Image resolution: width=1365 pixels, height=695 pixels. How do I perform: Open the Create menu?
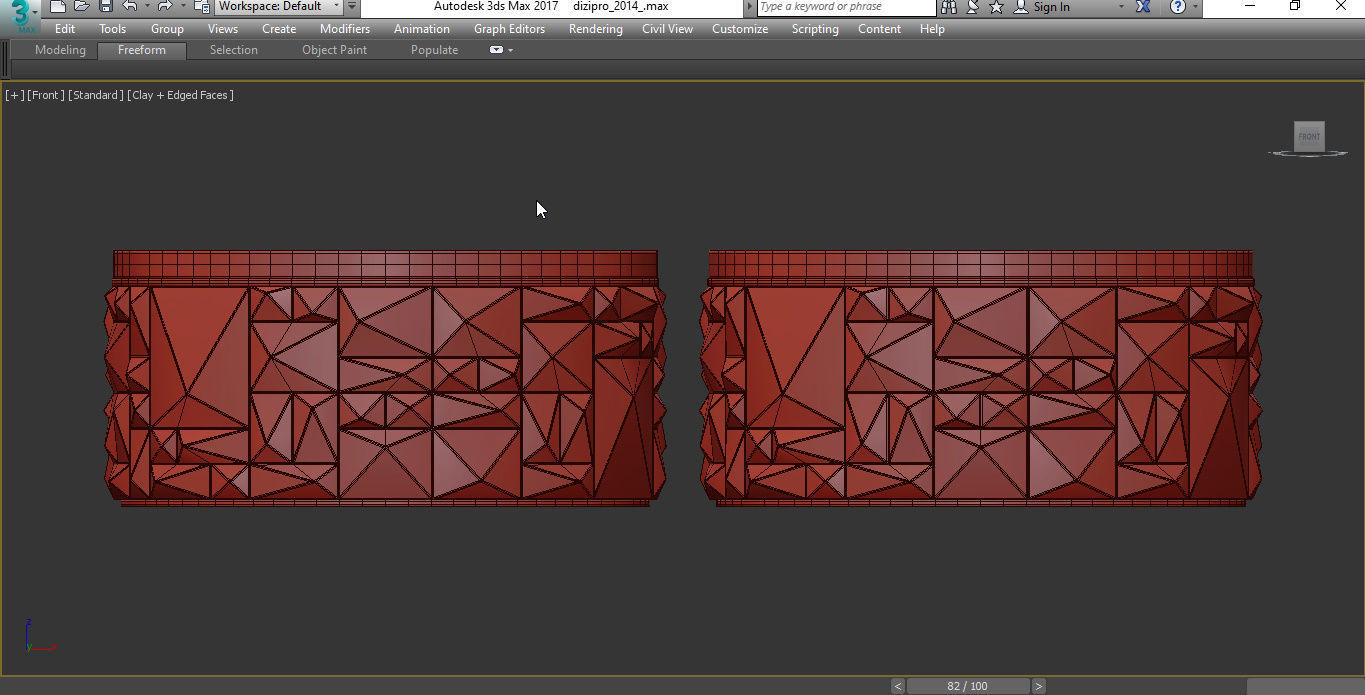point(279,29)
